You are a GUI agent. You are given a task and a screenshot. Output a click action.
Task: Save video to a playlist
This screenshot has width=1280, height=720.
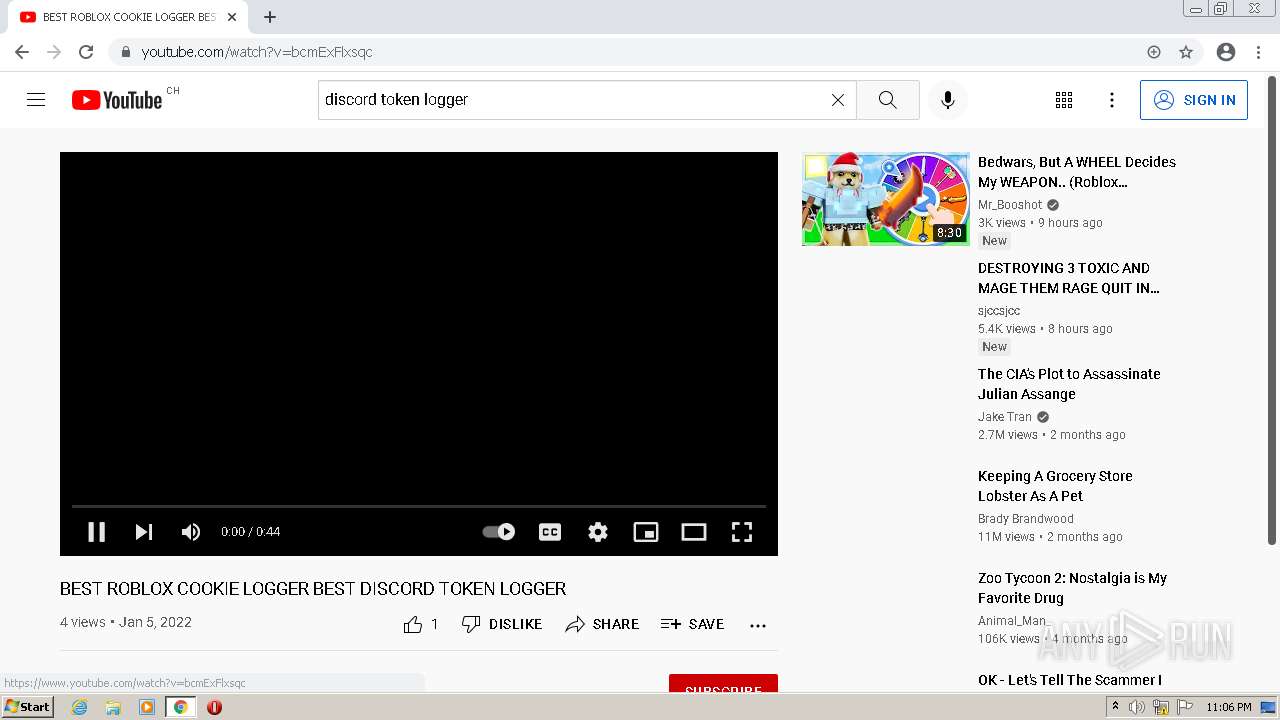click(x=692, y=624)
